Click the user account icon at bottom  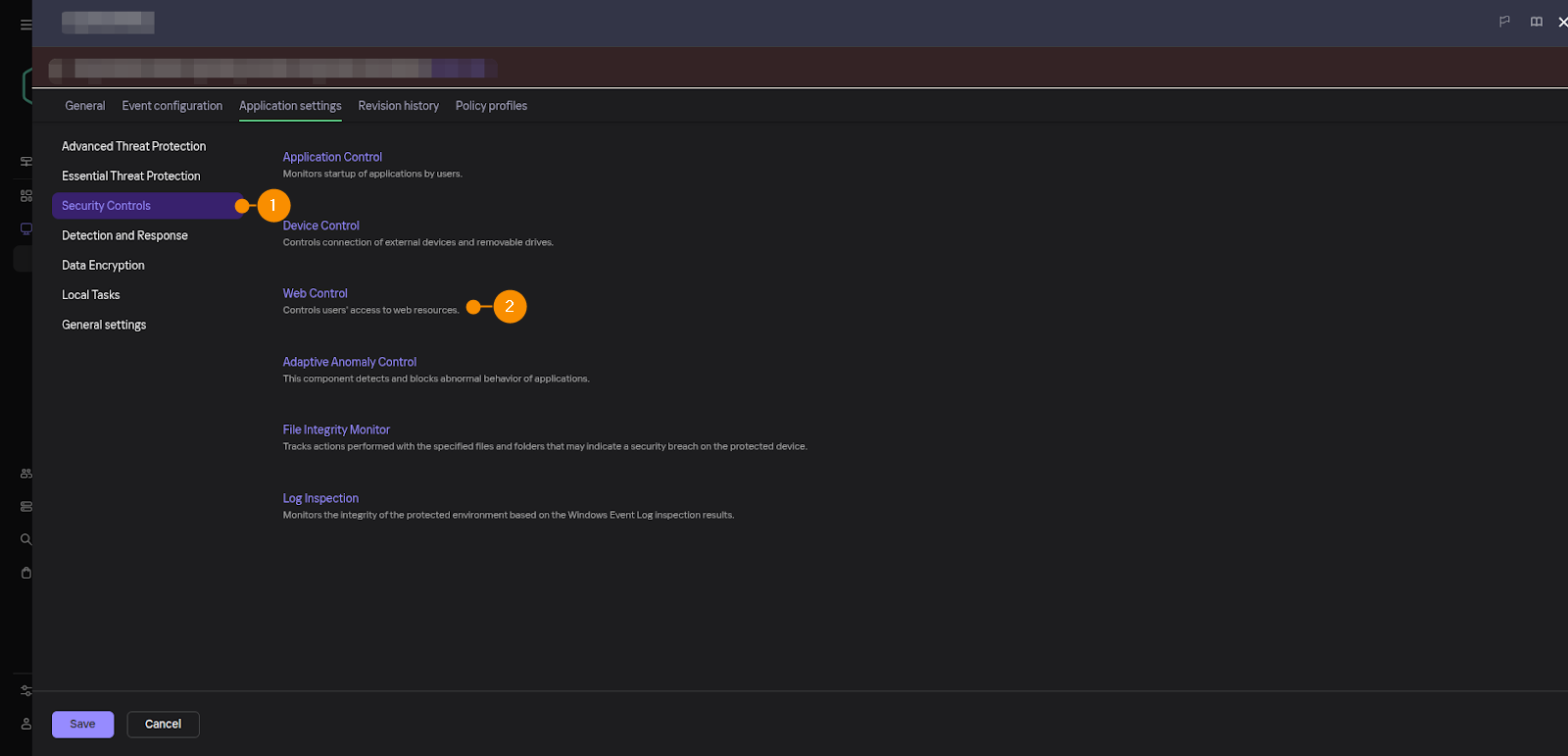click(x=26, y=724)
